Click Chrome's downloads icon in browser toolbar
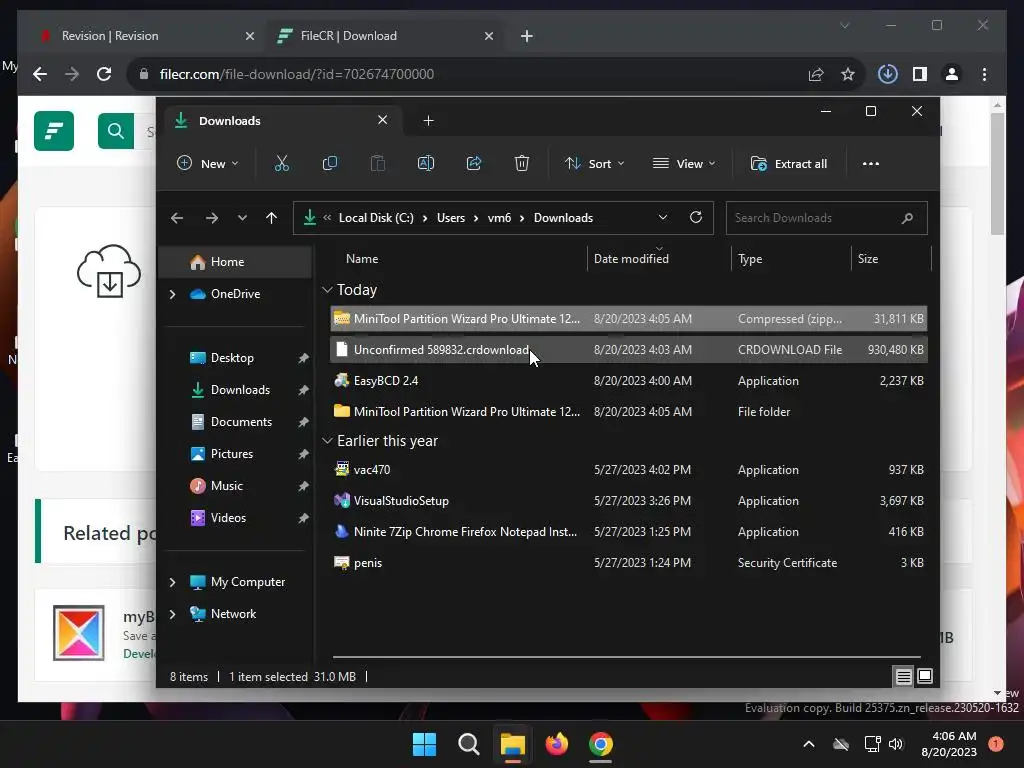Image resolution: width=1024 pixels, height=768 pixels. (x=888, y=74)
